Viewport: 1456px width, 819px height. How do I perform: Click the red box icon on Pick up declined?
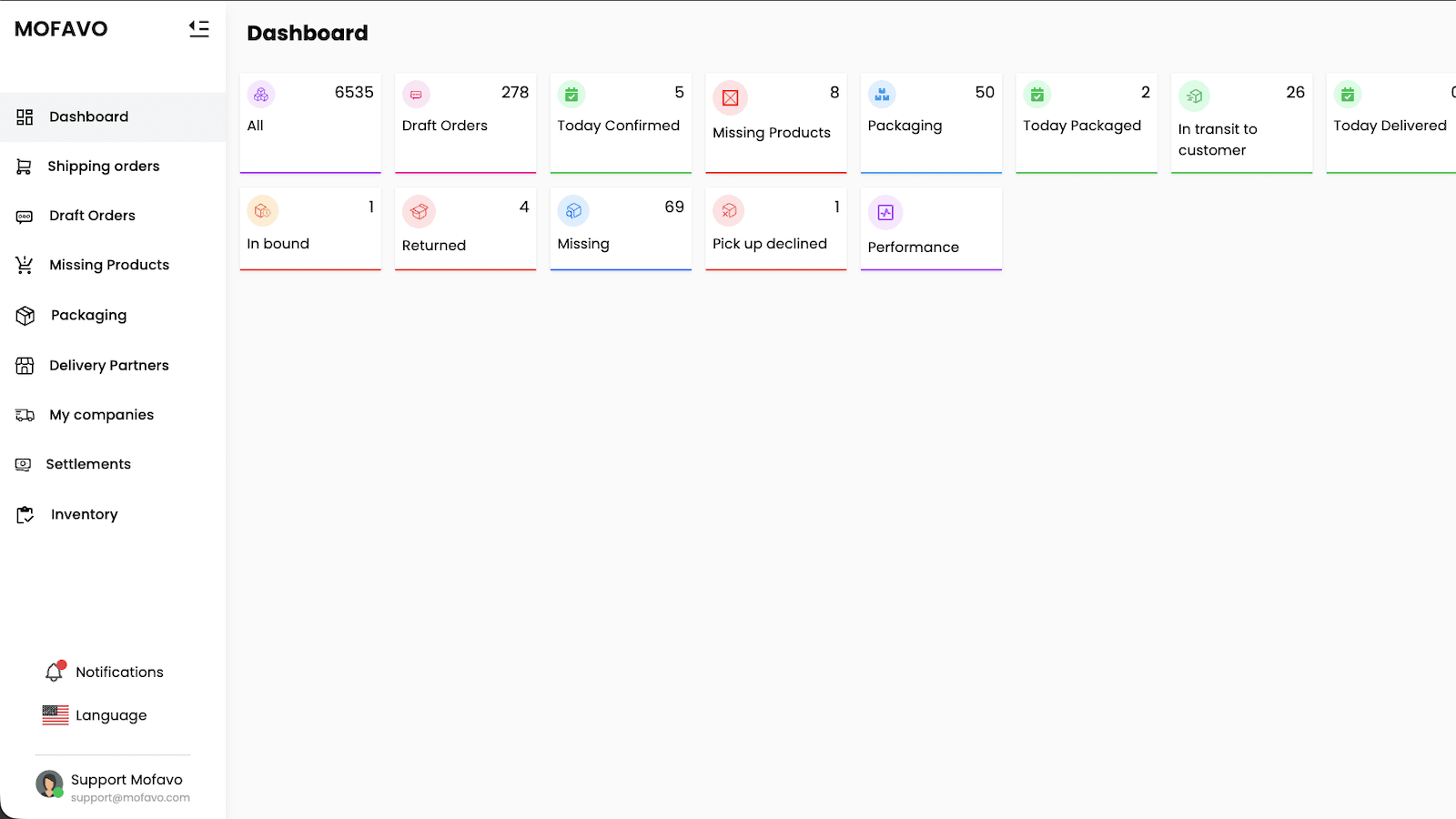point(729,211)
